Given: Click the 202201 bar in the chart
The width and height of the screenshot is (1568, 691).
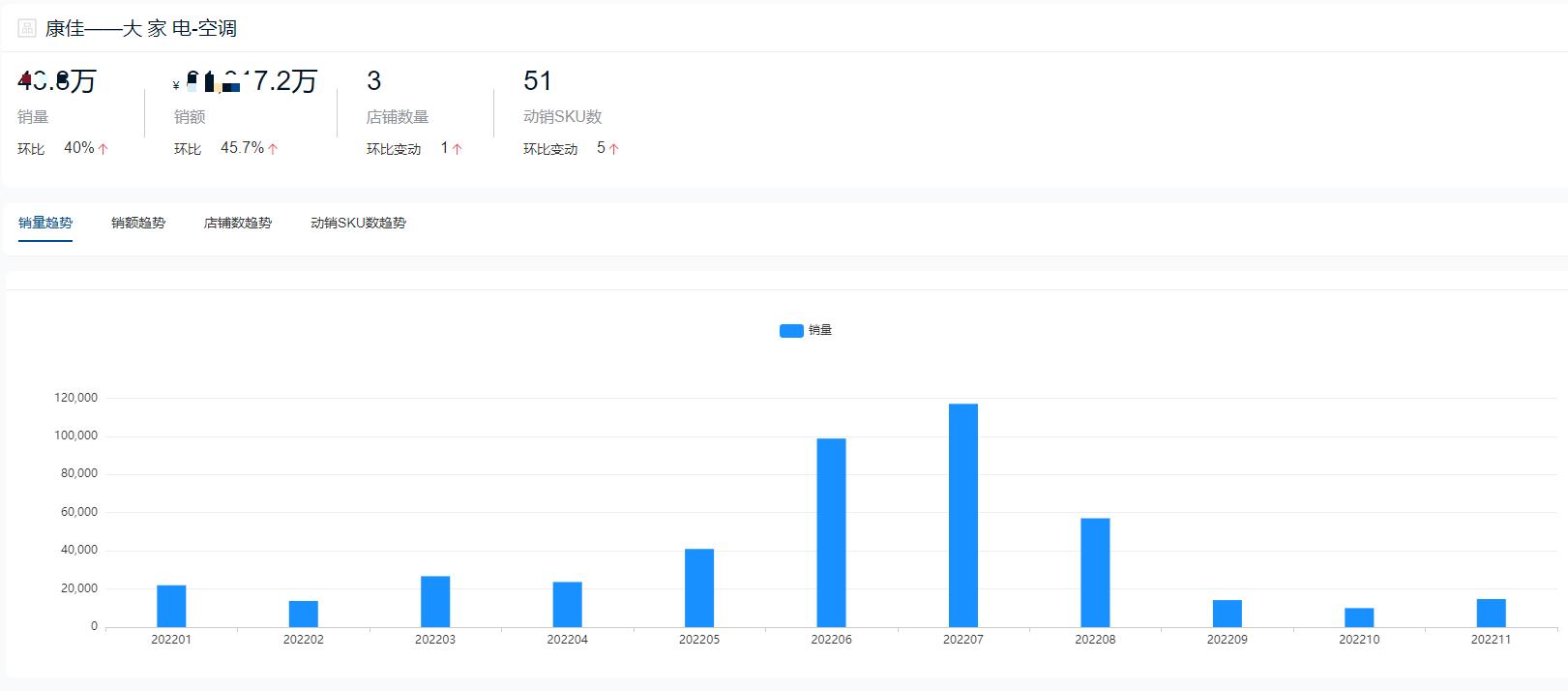Looking at the screenshot, I should coord(171,606).
